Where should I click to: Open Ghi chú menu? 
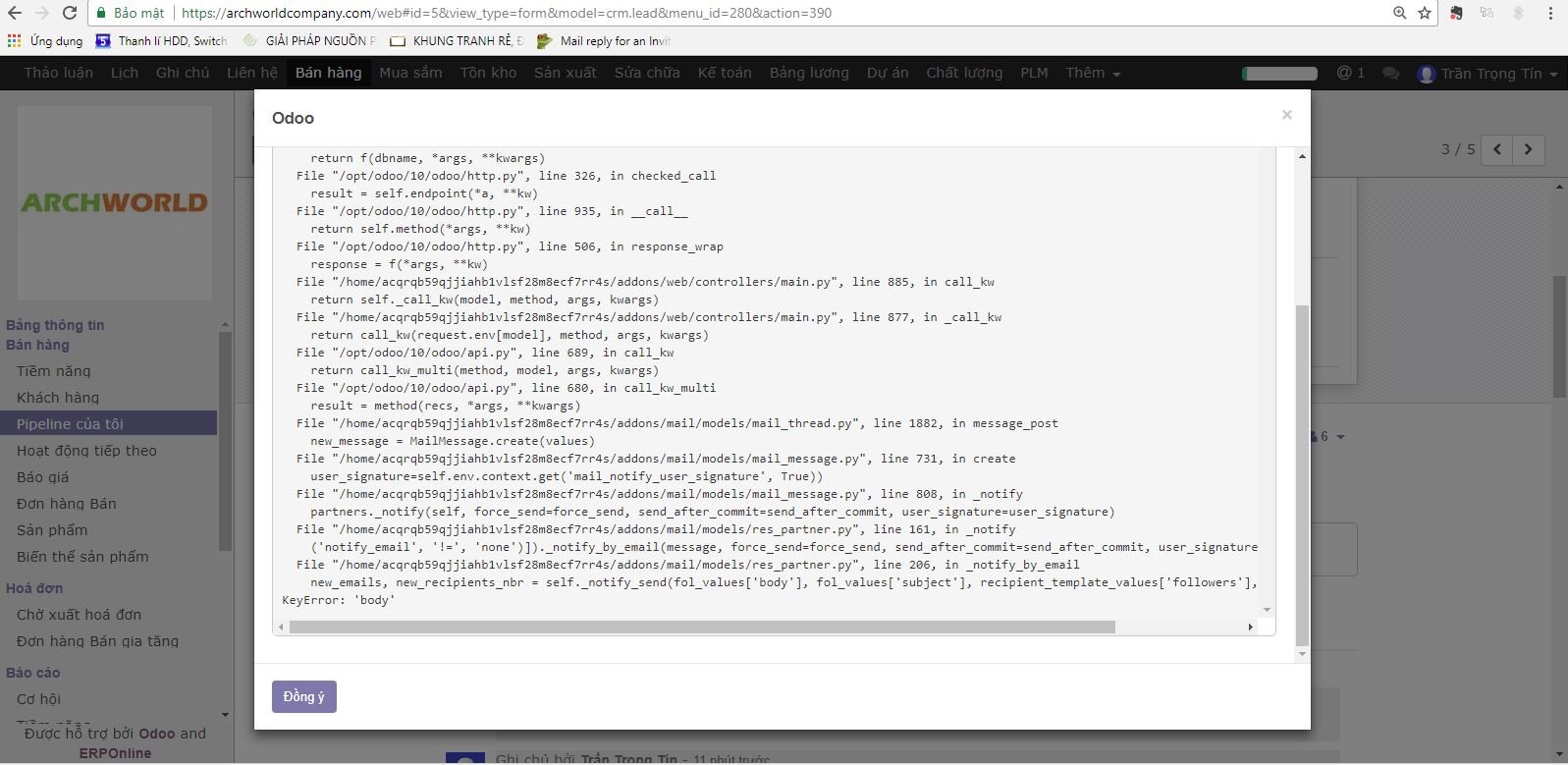pos(183,73)
